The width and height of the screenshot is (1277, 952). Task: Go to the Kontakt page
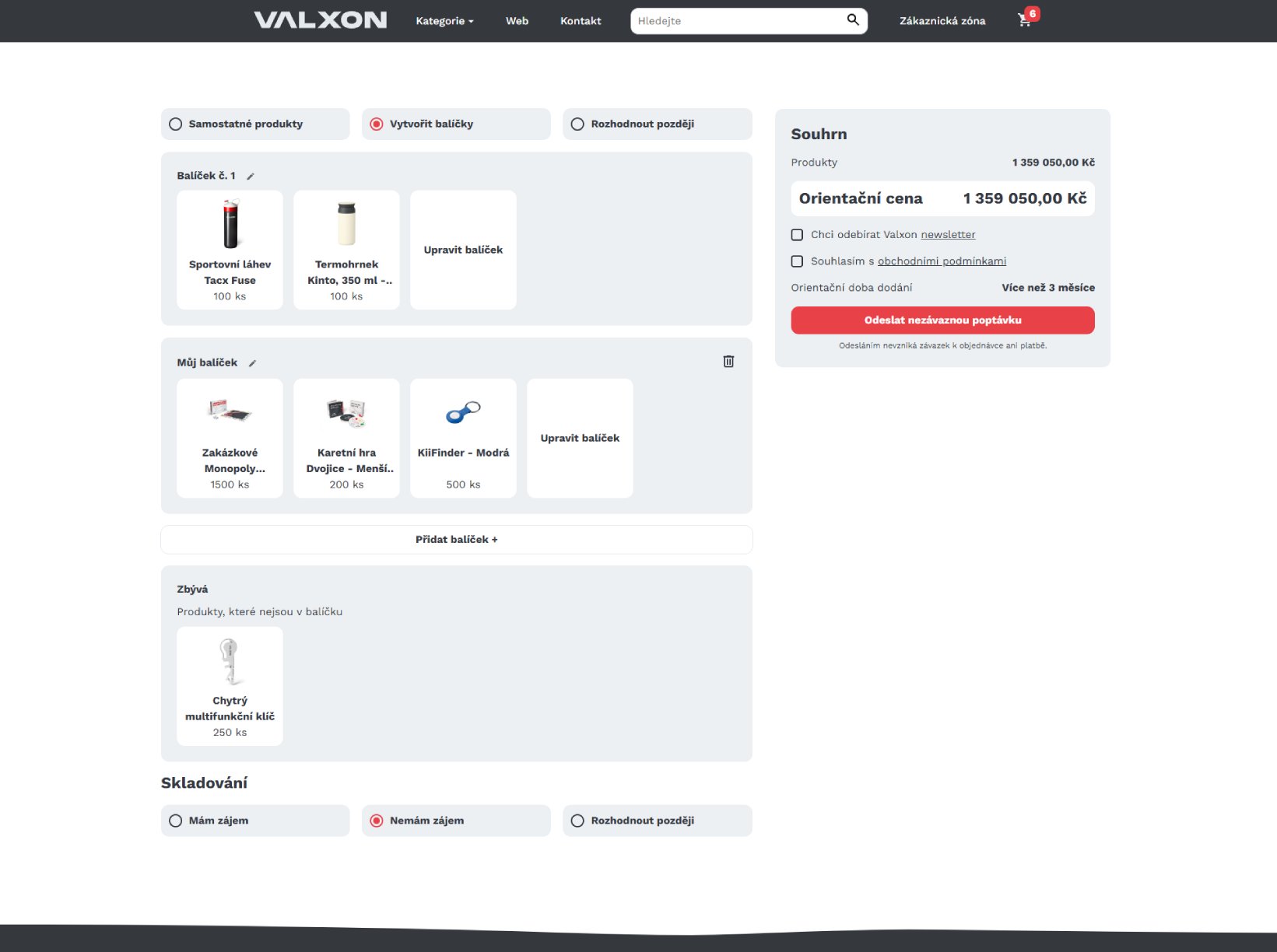coord(581,21)
